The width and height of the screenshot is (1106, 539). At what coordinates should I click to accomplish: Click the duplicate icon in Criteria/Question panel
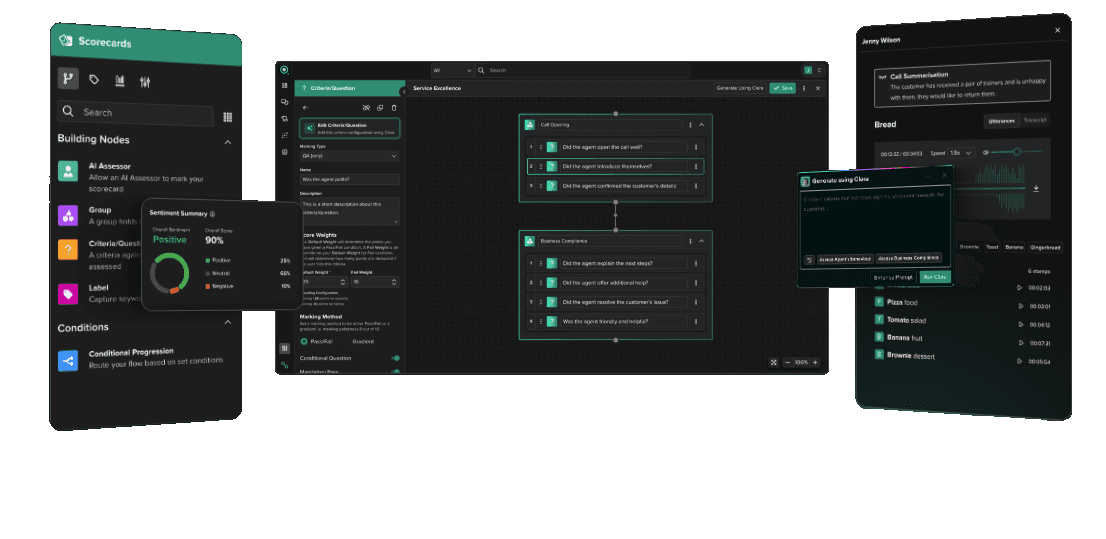(380, 108)
